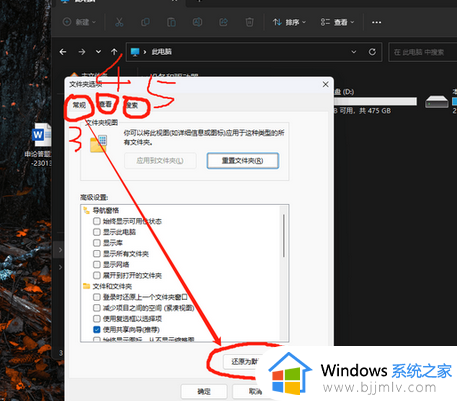Image resolution: width=457 pixels, height=401 pixels.
Task: Cancel with the 取消 button
Action: click(x=255, y=391)
